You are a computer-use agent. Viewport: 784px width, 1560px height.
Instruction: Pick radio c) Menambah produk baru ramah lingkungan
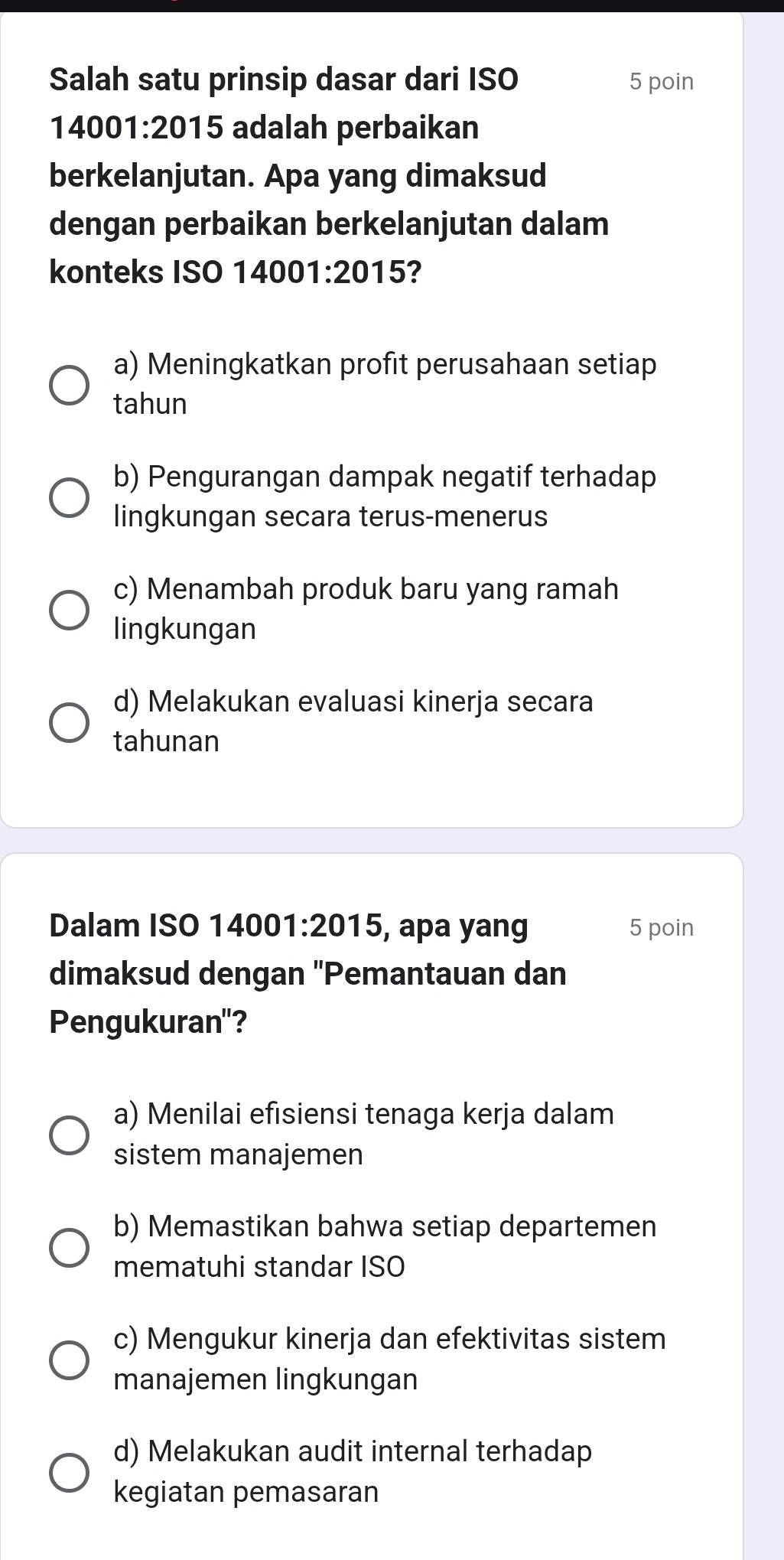69,610
